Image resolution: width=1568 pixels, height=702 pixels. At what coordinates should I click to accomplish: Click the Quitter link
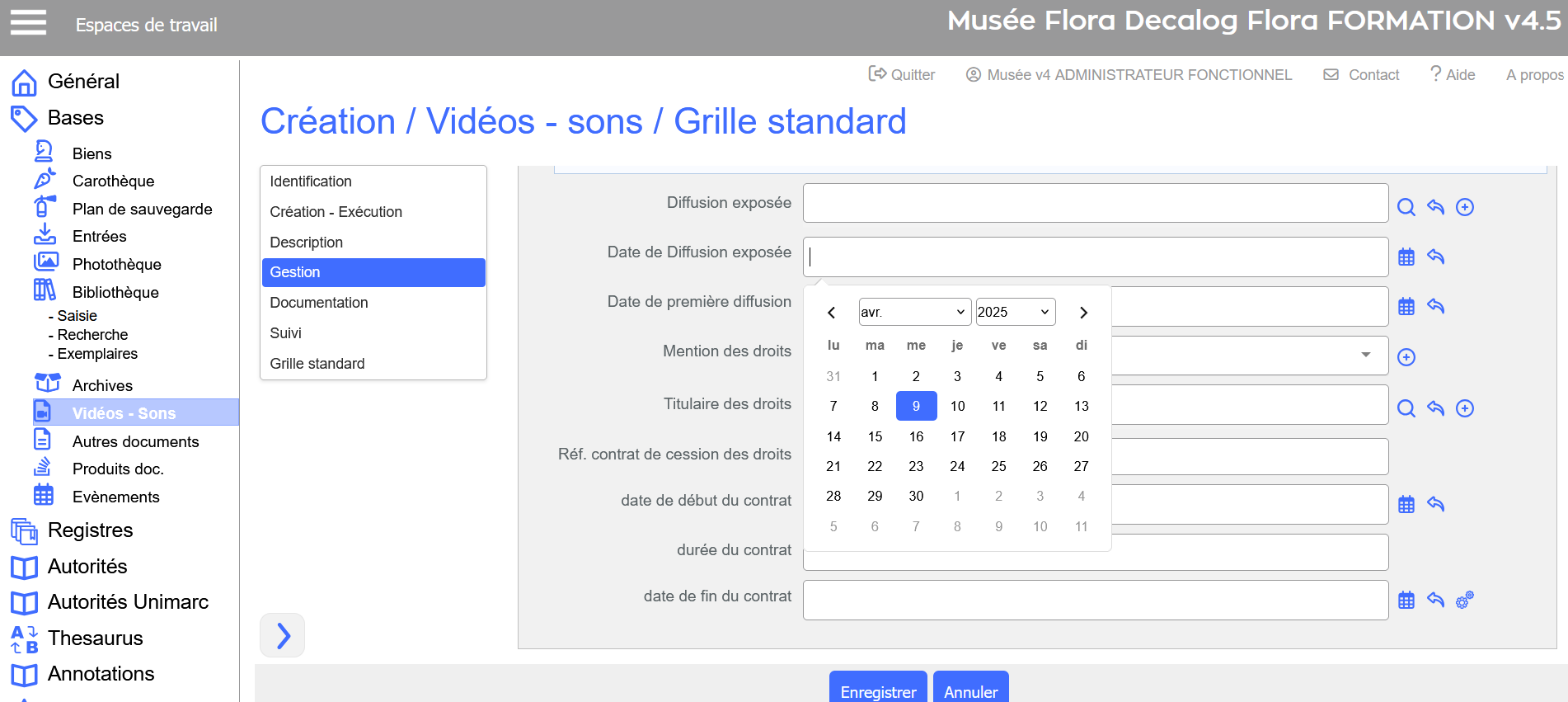[902, 75]
